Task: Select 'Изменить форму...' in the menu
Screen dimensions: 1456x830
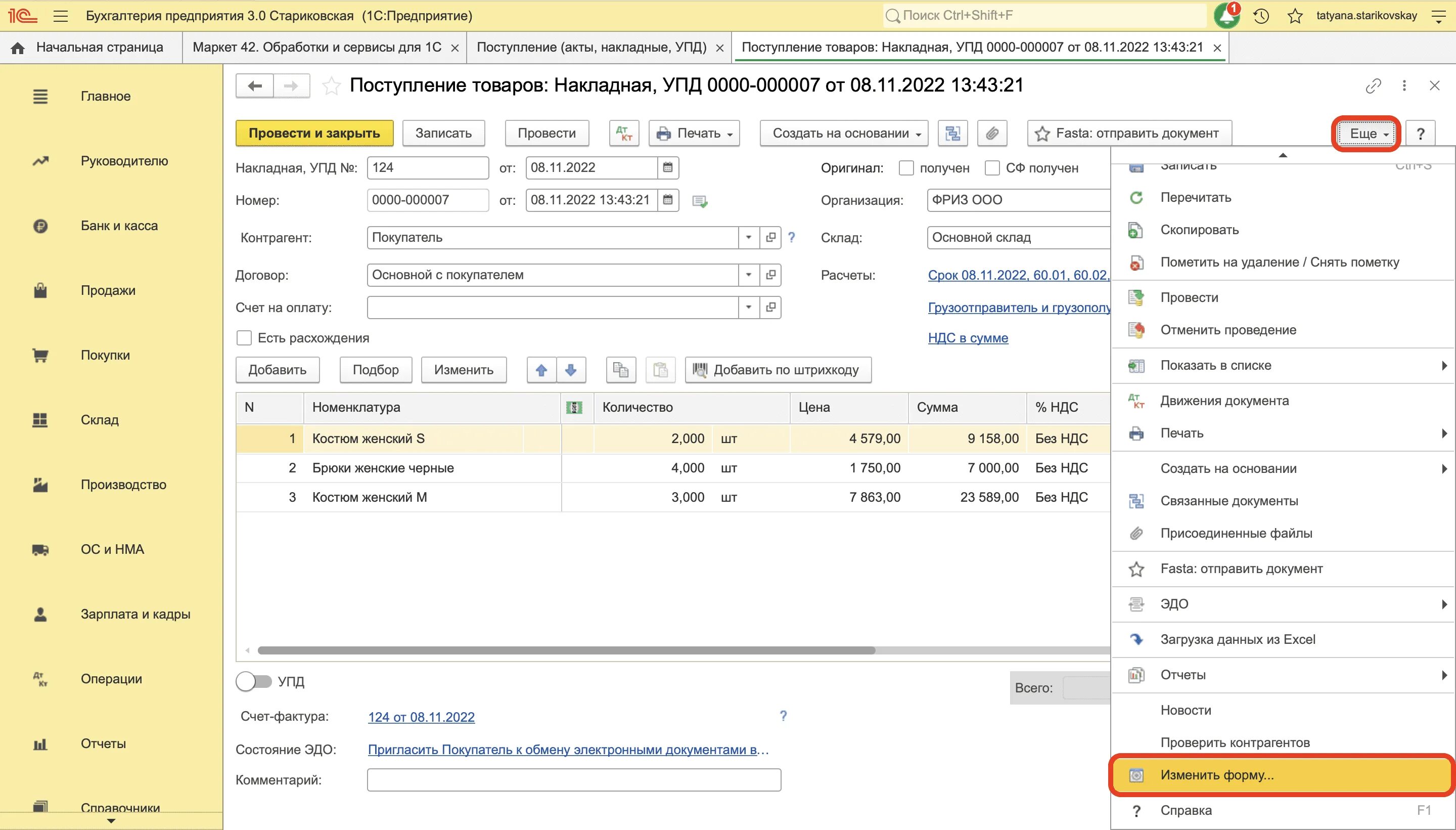Action: click(1217, 775)
